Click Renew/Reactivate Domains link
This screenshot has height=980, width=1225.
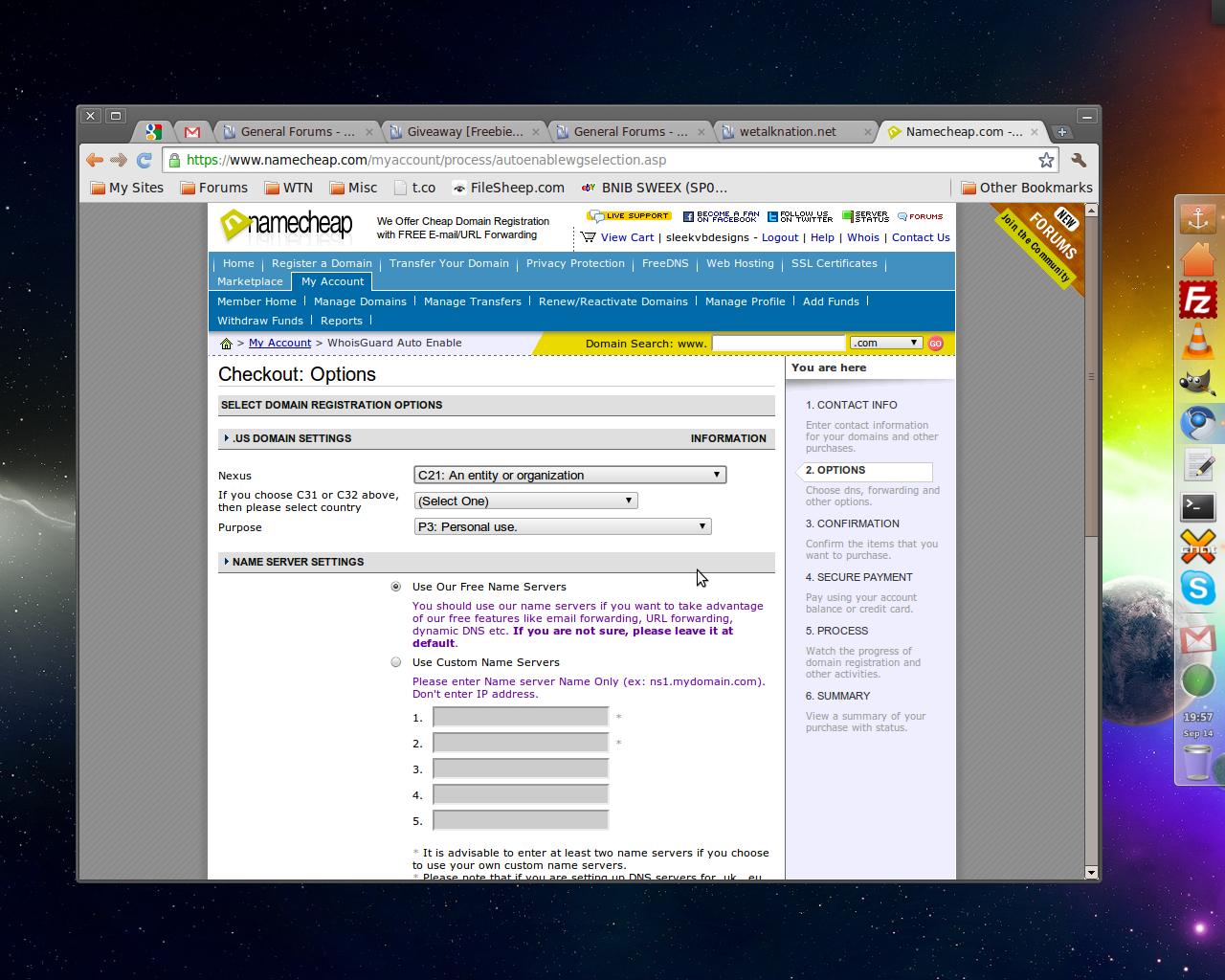coord(613,301)
